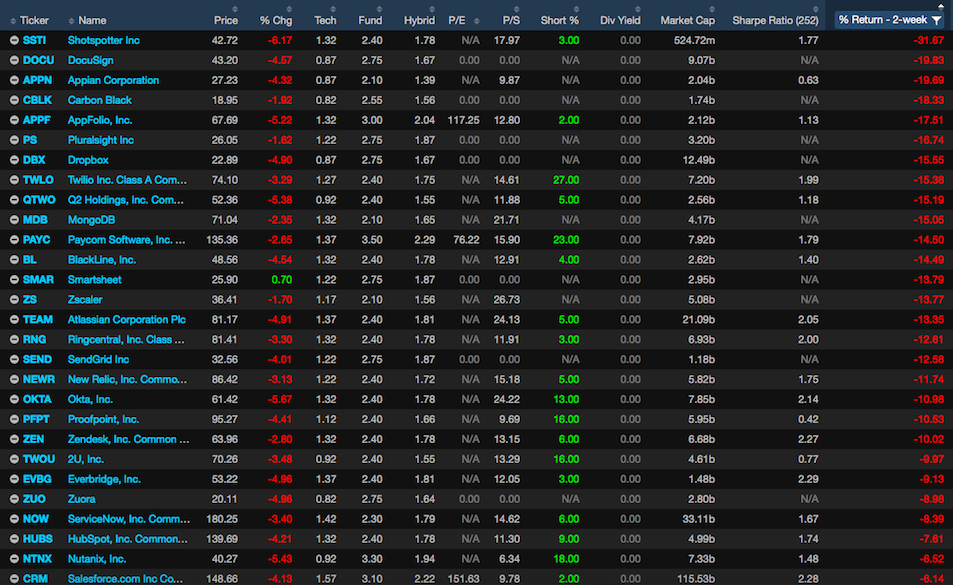
Task: Open the MongoDB name link
Action: [x=91, y=220]
